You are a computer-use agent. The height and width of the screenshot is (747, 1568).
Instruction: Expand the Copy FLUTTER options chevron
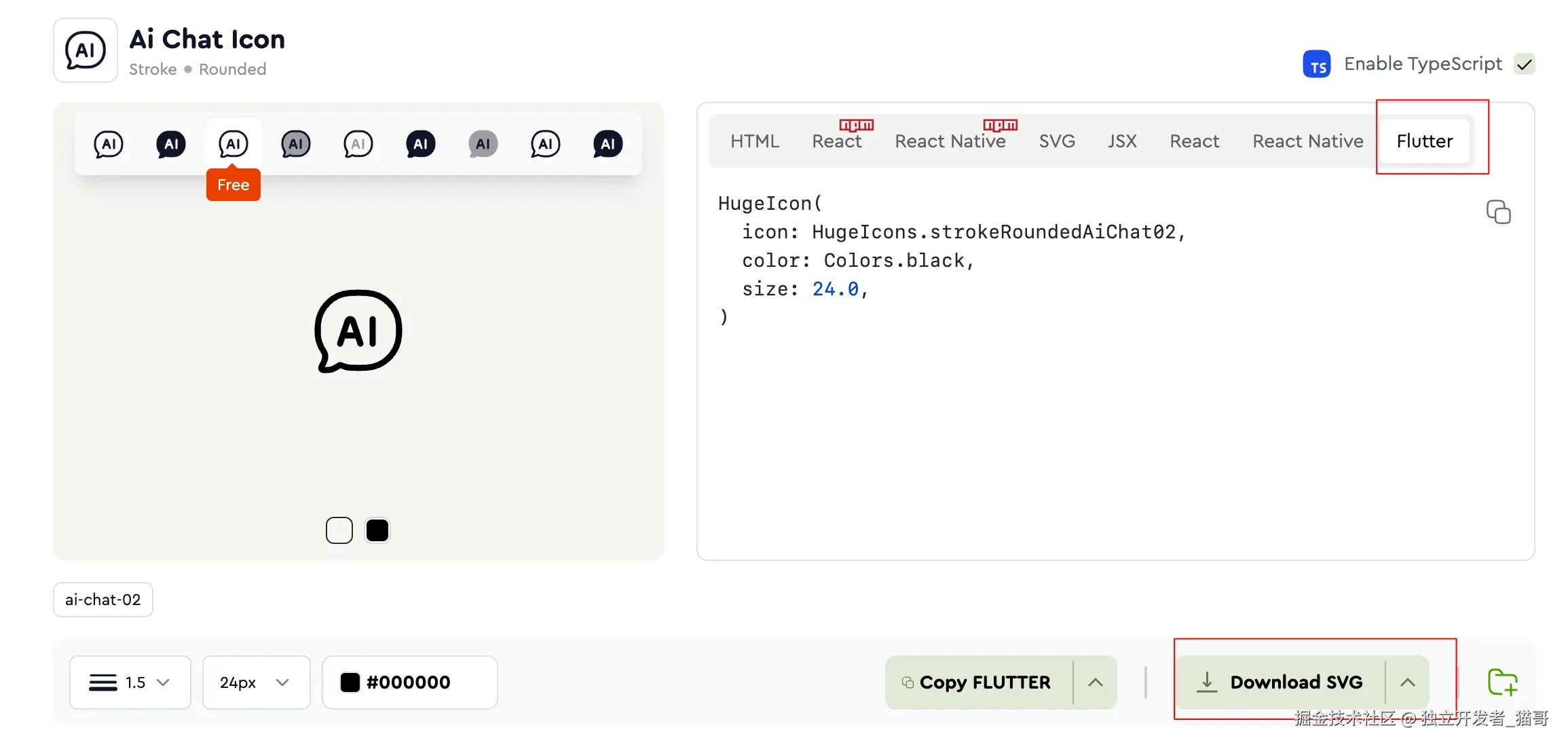[x=1095, y=682]
